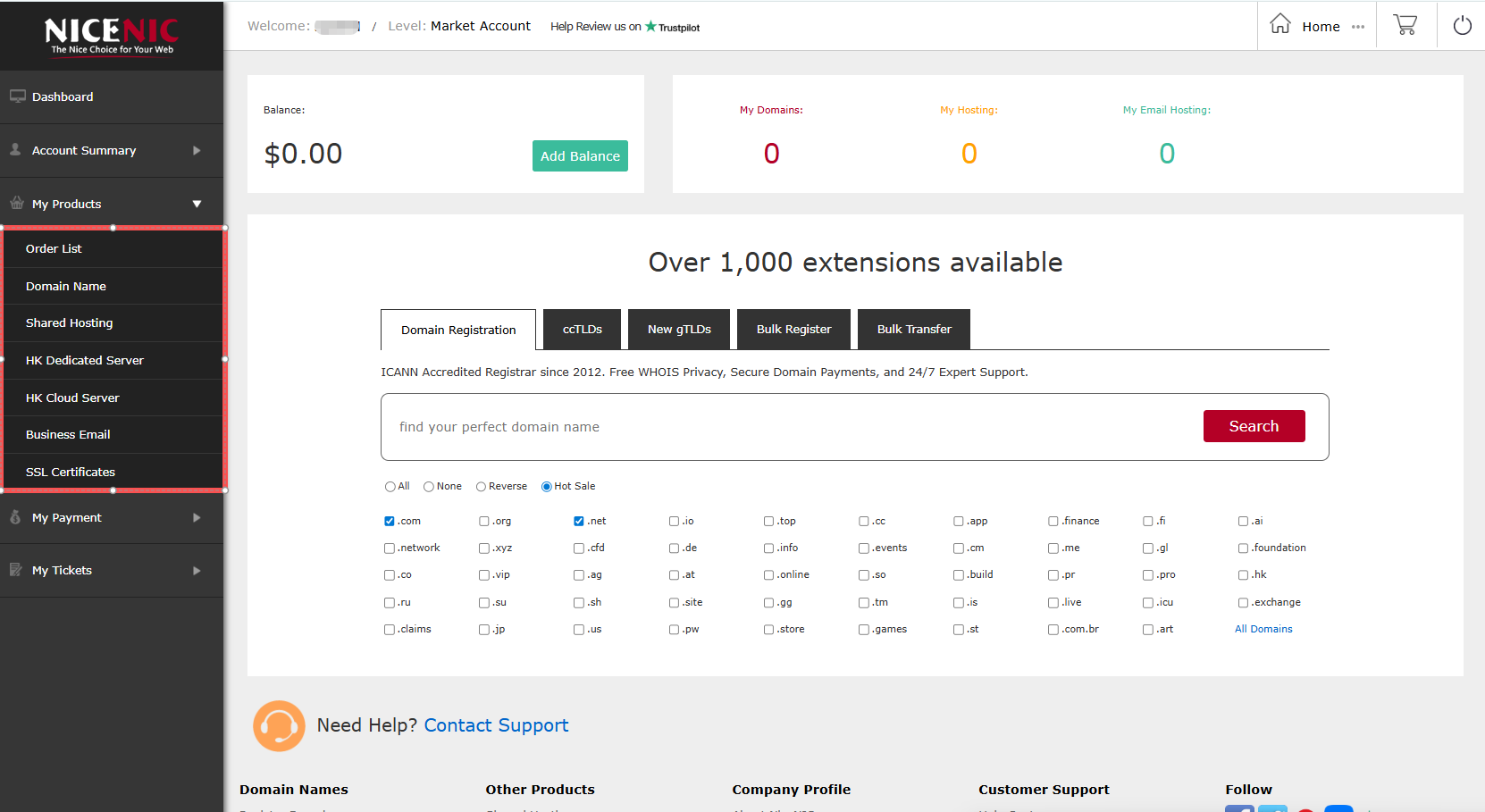Open the All Domains link
Viewport: 1485px width, 812px height.
(1263, 629)
